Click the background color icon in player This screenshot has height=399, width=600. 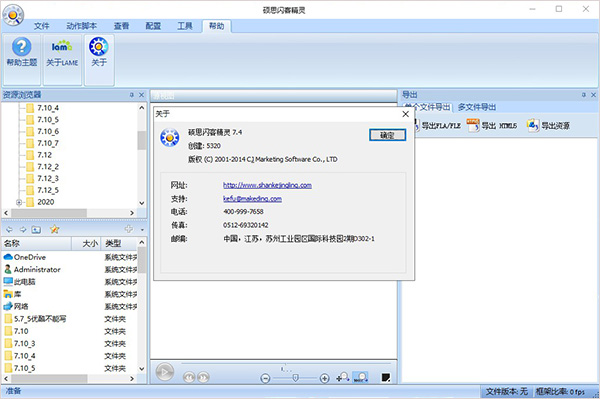point(386,378)
